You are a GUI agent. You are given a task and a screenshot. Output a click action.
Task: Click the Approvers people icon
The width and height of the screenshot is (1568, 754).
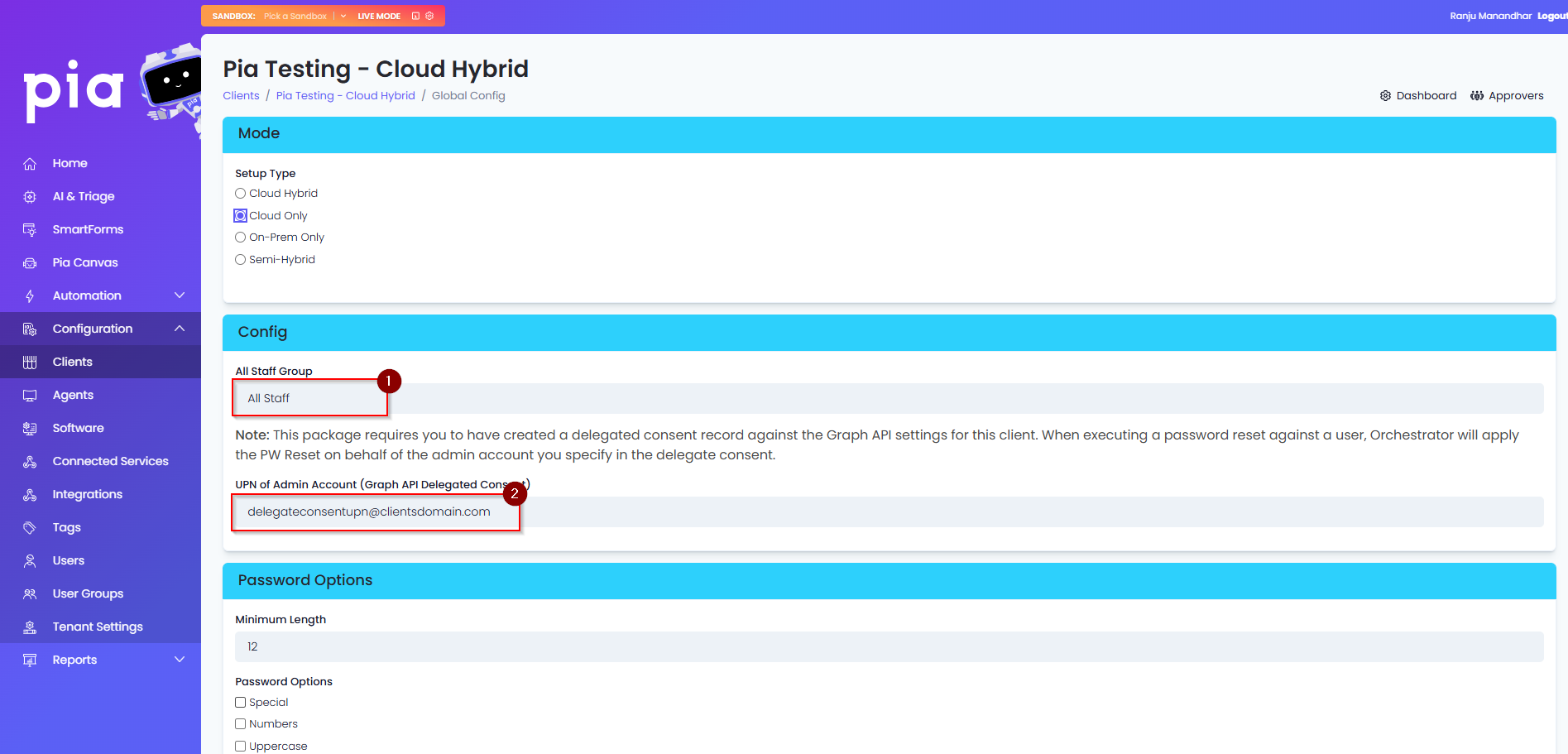[x=1477, y=96]
